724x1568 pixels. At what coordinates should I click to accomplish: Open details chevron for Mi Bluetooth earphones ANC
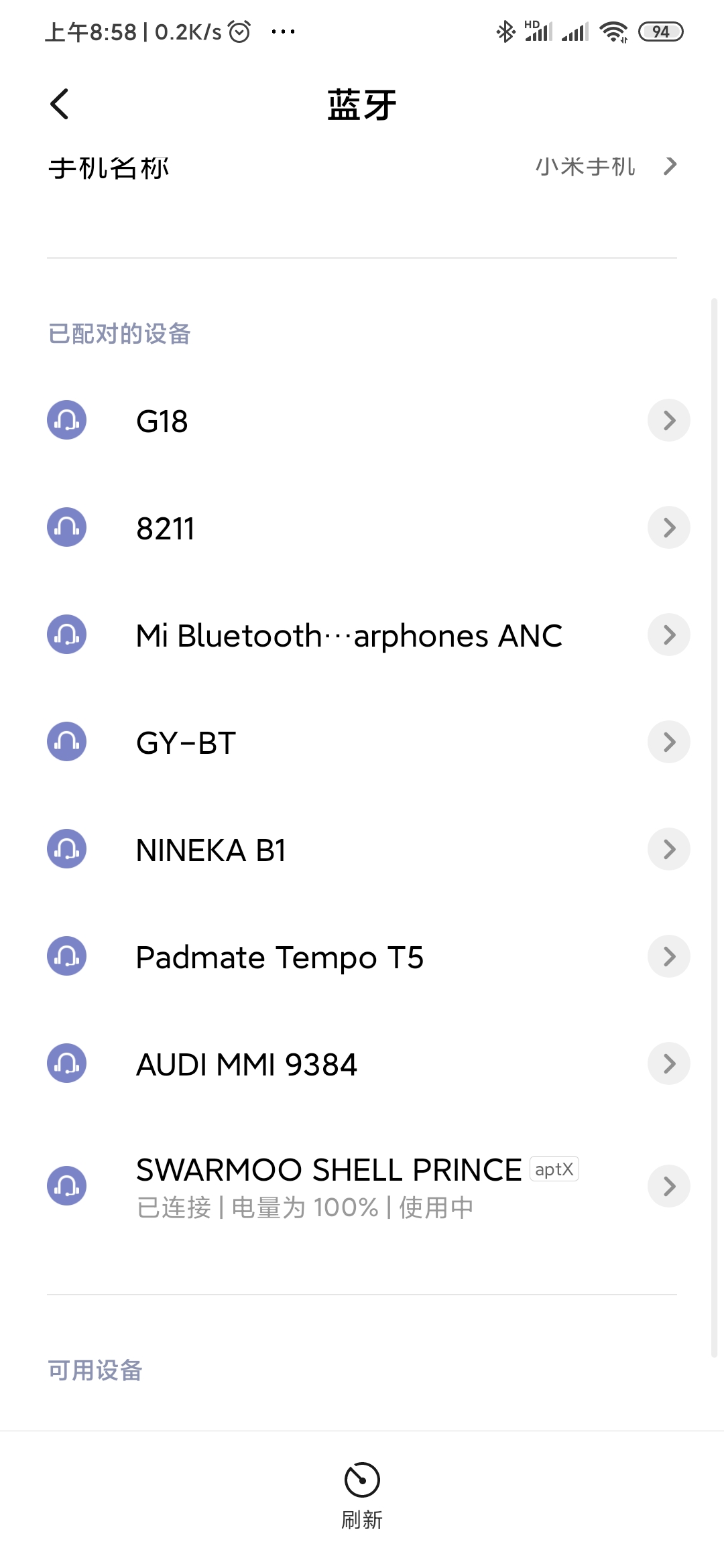coord(669,635)
